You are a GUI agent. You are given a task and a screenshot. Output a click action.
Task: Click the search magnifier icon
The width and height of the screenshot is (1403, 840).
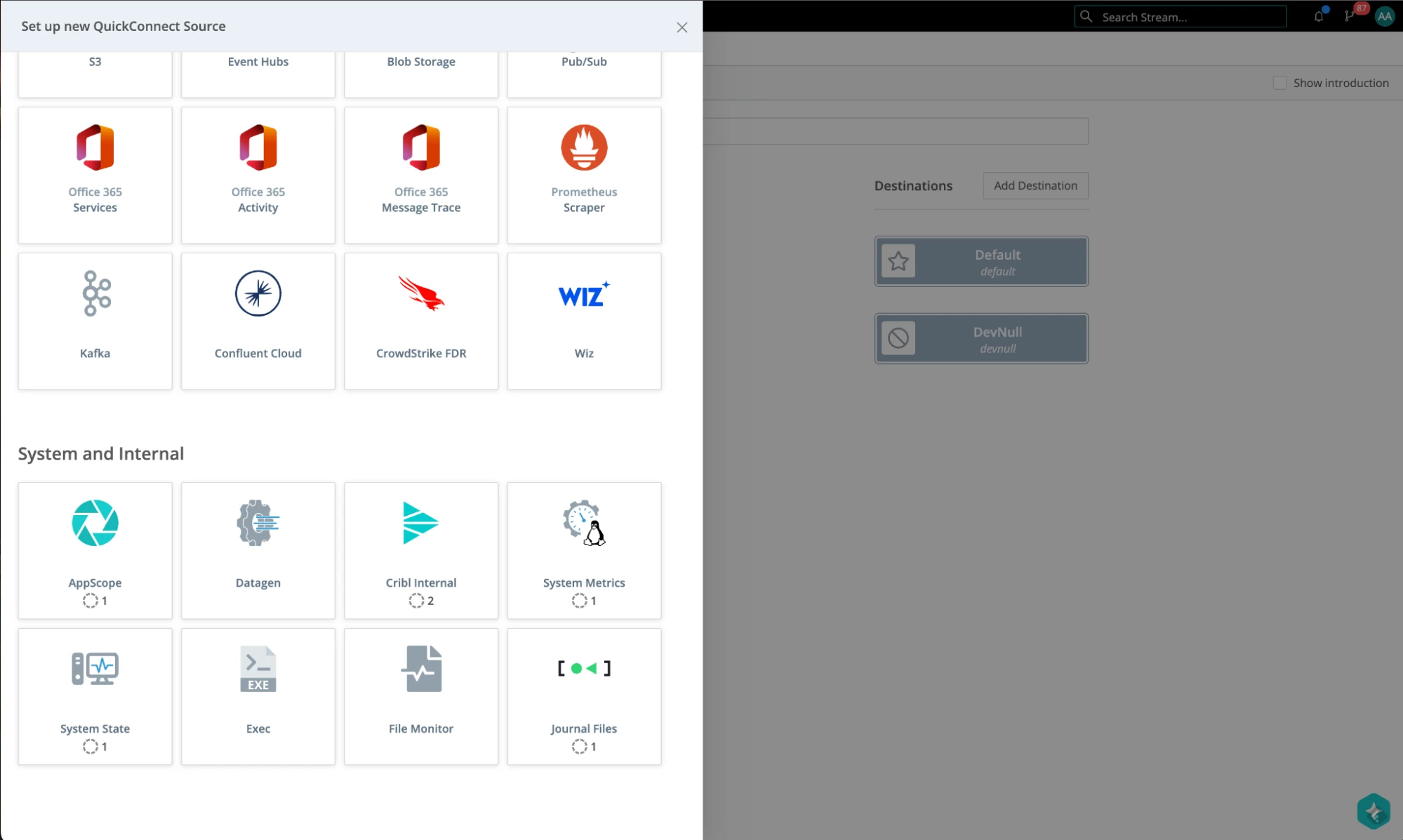point(1086,16)
